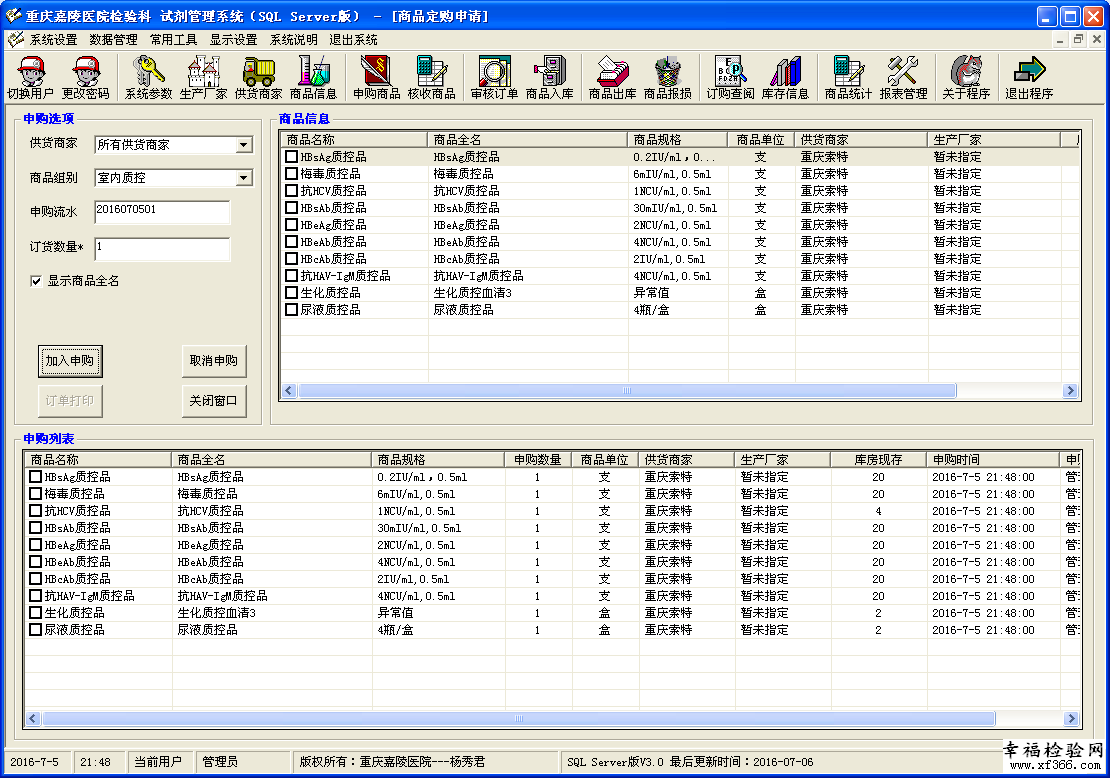Open the 显示设置 menu
1110x778 pixels.
(234, 40)
